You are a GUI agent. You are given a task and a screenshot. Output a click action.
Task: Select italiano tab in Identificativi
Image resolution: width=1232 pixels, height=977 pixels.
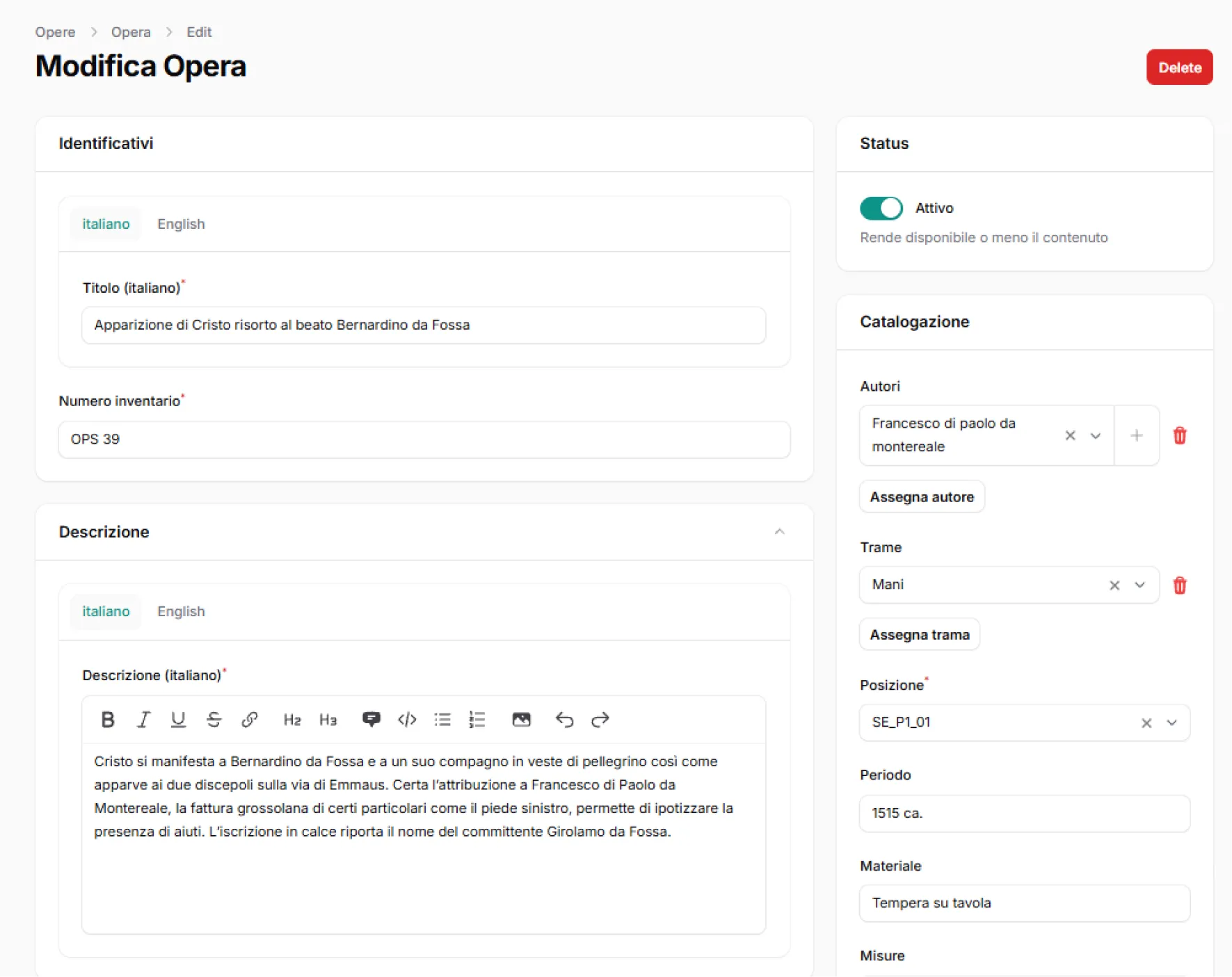tap(106, 224)
